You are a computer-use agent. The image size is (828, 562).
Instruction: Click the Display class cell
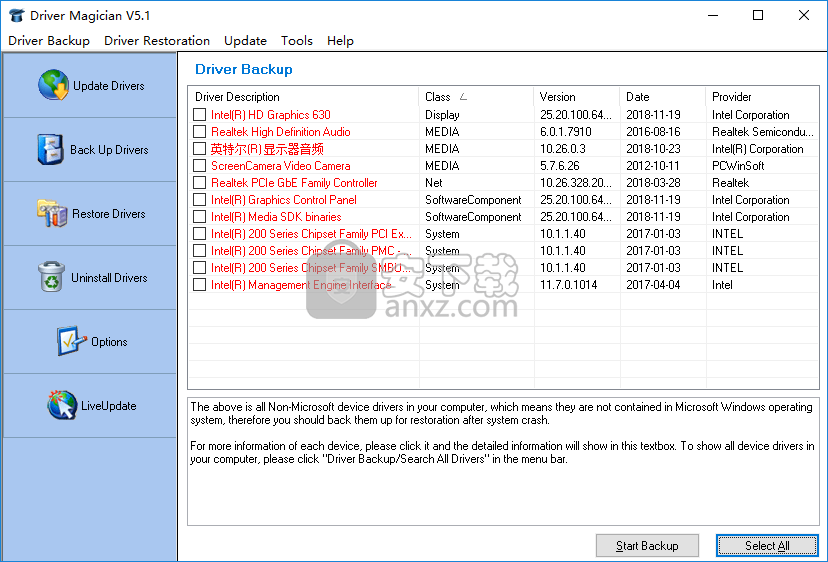[442, 115]
